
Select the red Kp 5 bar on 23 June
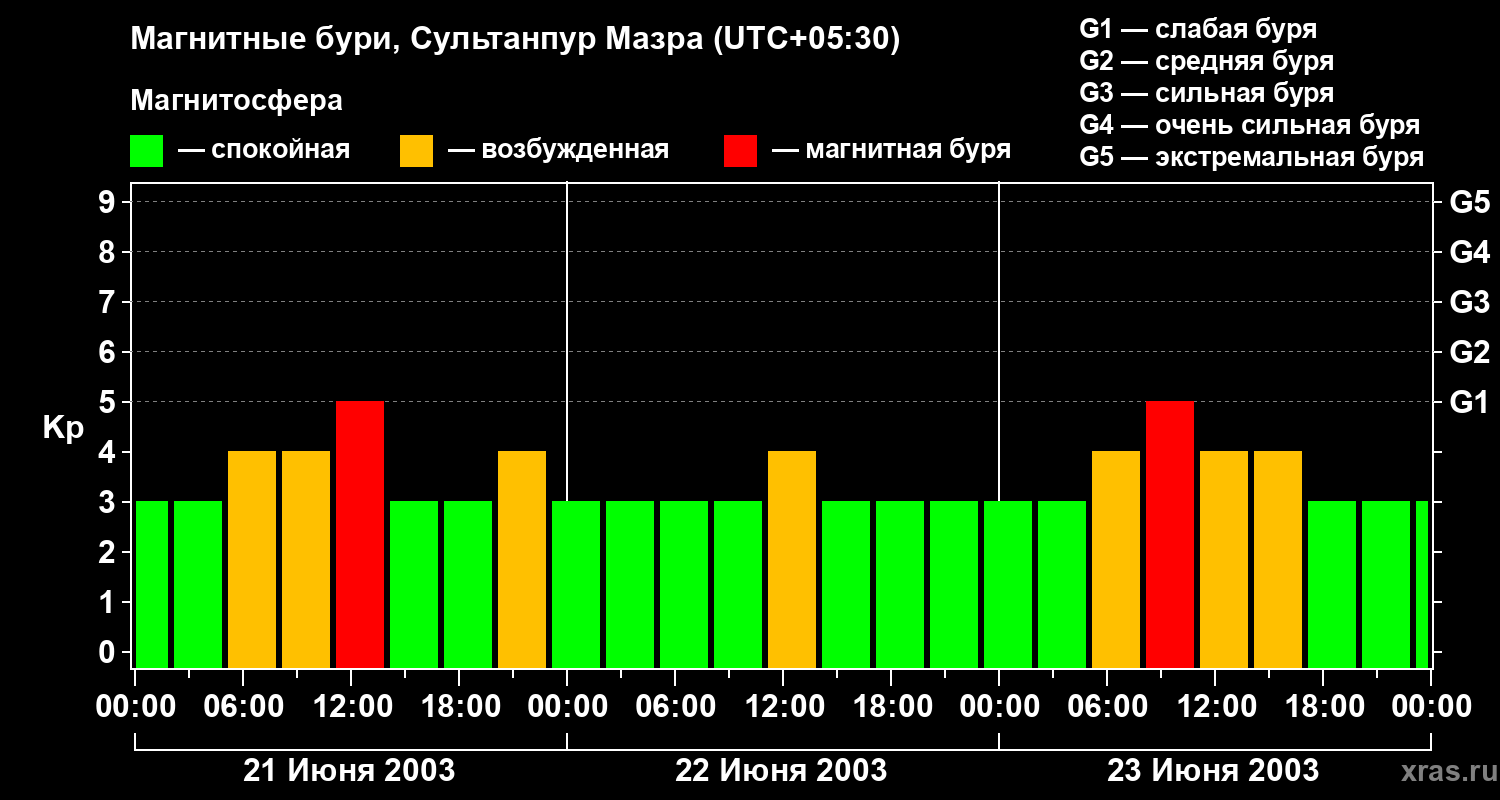(x=1170, y=535)
